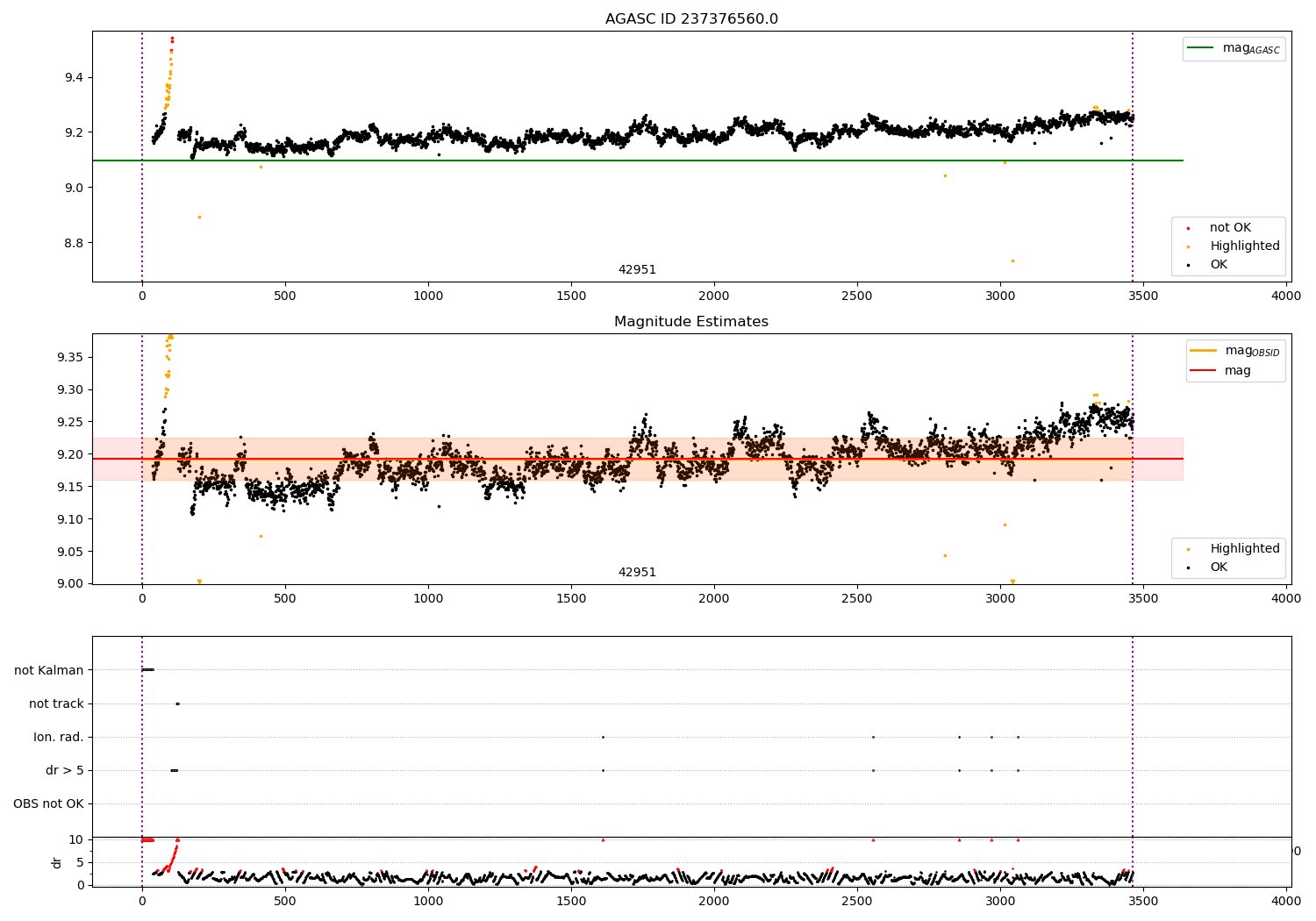
Task: Click the "9.30" y-axis tick label
Action: coord(70,389)
